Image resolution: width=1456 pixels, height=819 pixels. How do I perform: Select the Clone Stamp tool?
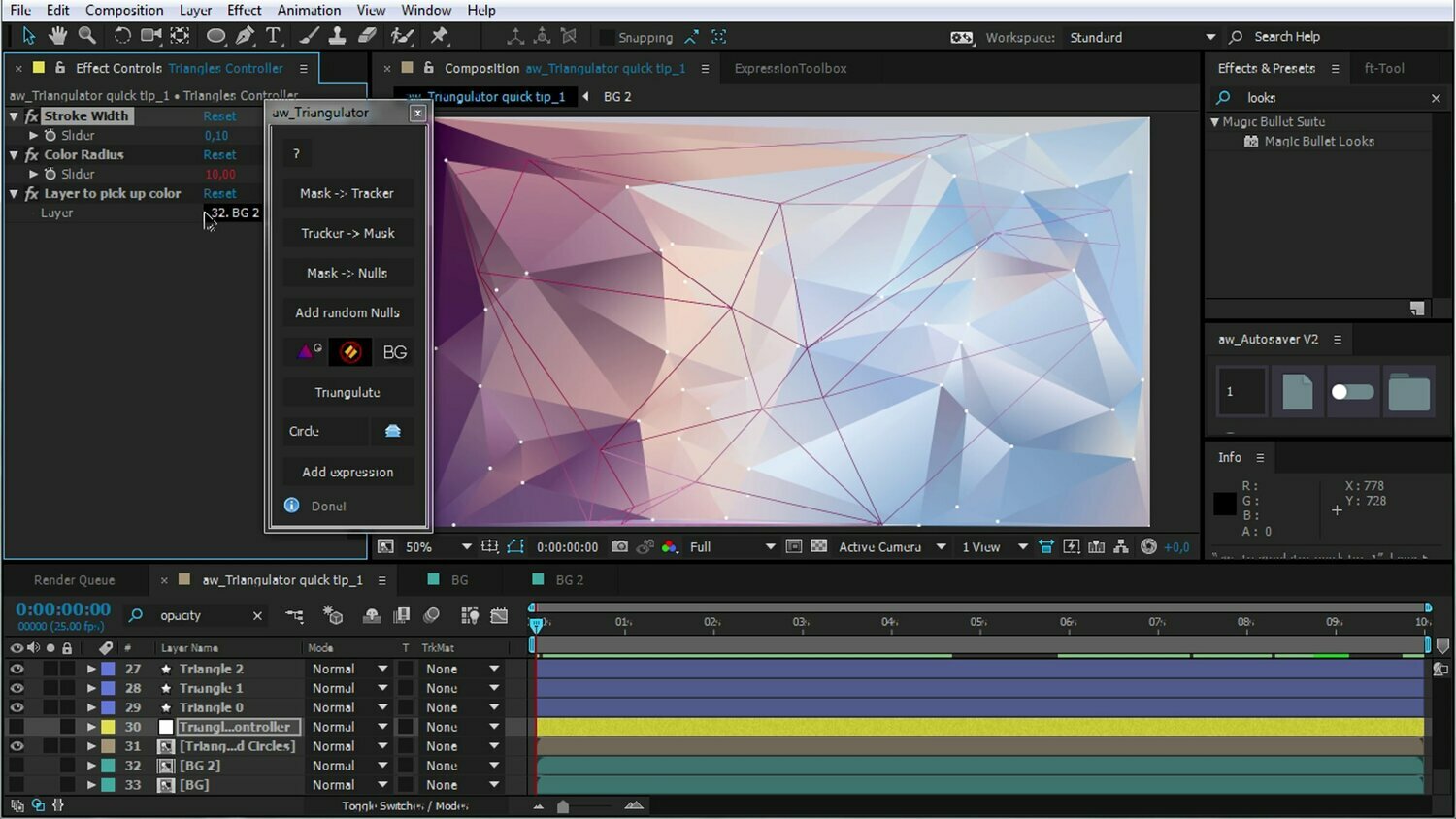[337, 36]
